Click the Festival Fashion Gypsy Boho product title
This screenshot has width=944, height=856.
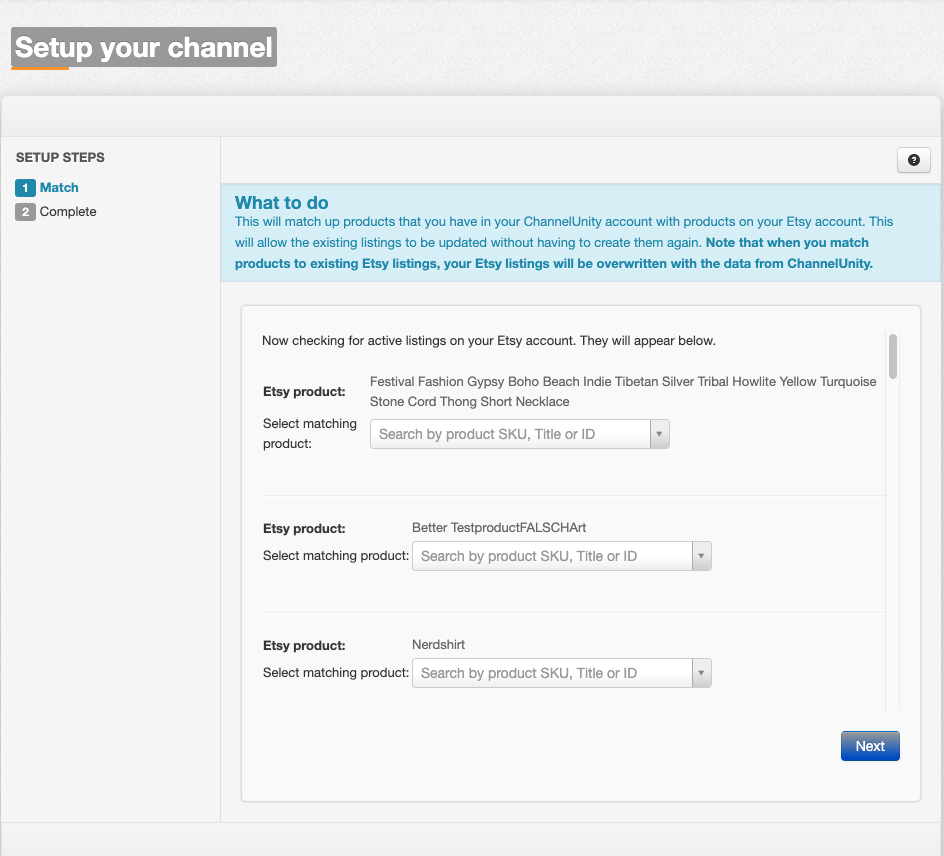coord(623,391)
